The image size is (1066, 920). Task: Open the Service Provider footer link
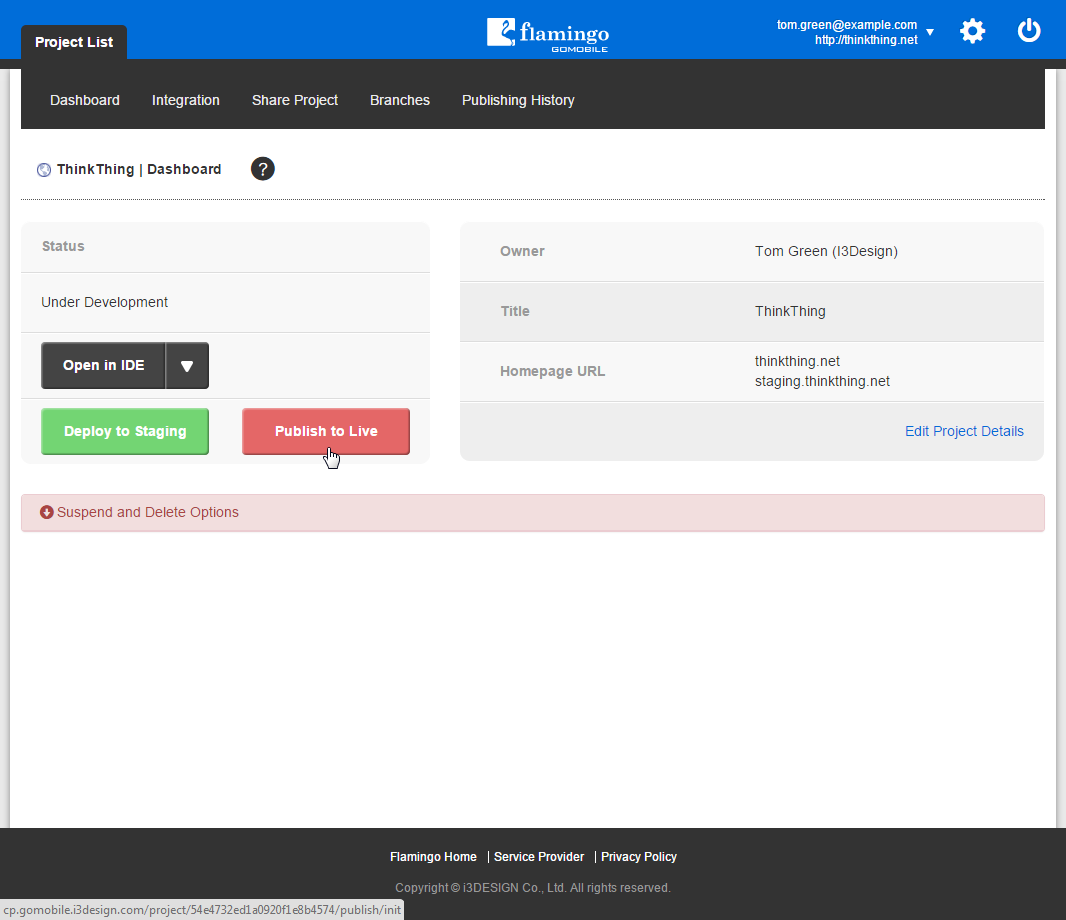pyautogui.click(x=539, y=857)
